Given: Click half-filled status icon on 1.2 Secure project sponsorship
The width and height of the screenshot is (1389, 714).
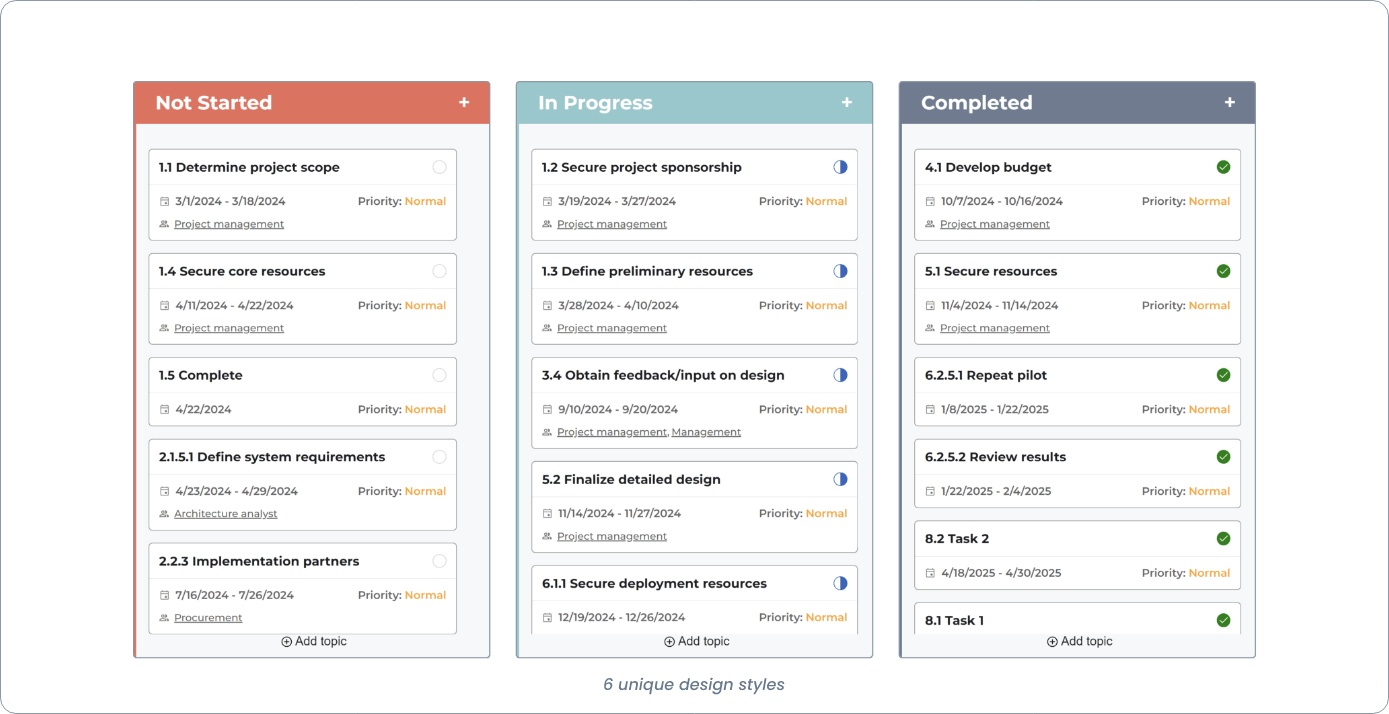Looking at the screenshot, I should click(x=840, y=167).
